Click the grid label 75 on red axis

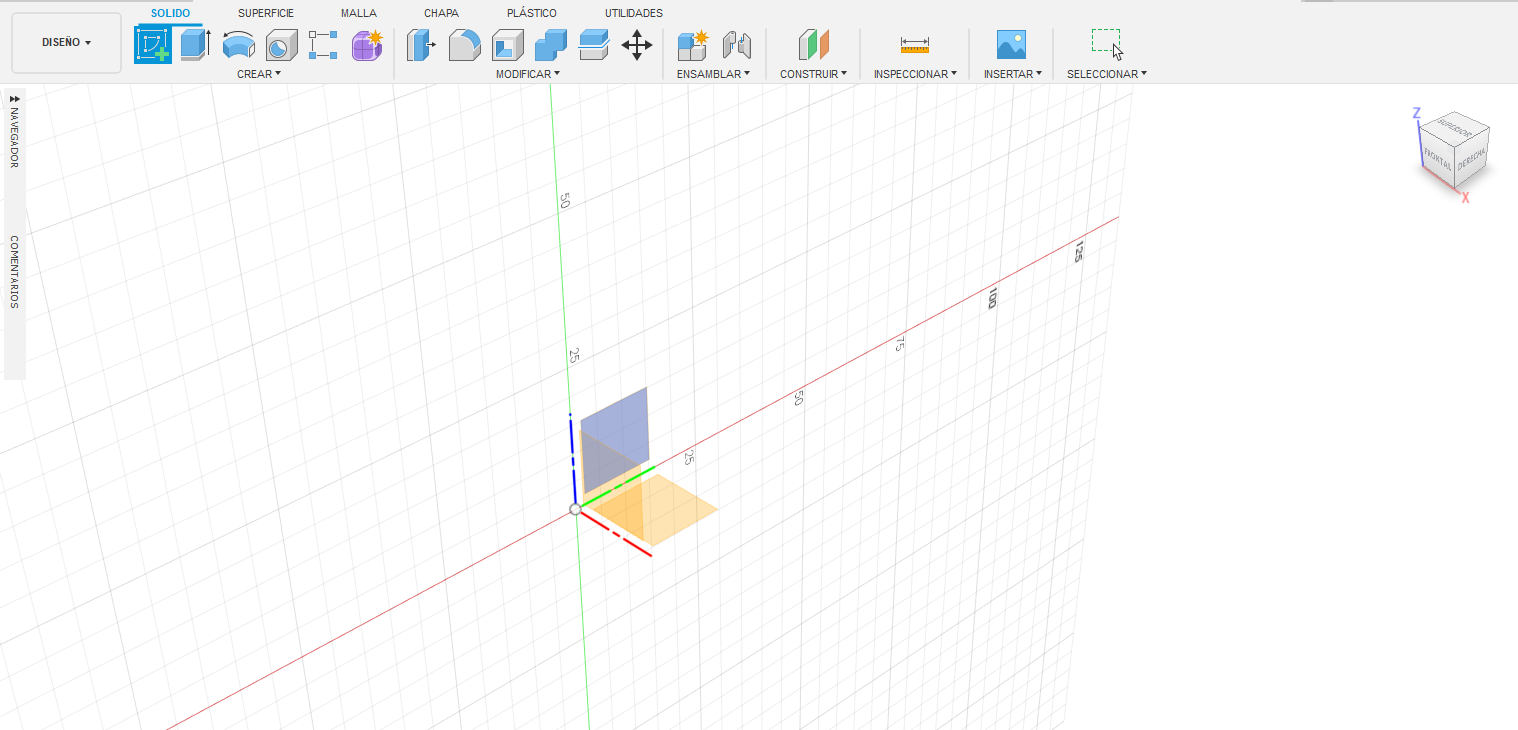(x=900, y=344)
